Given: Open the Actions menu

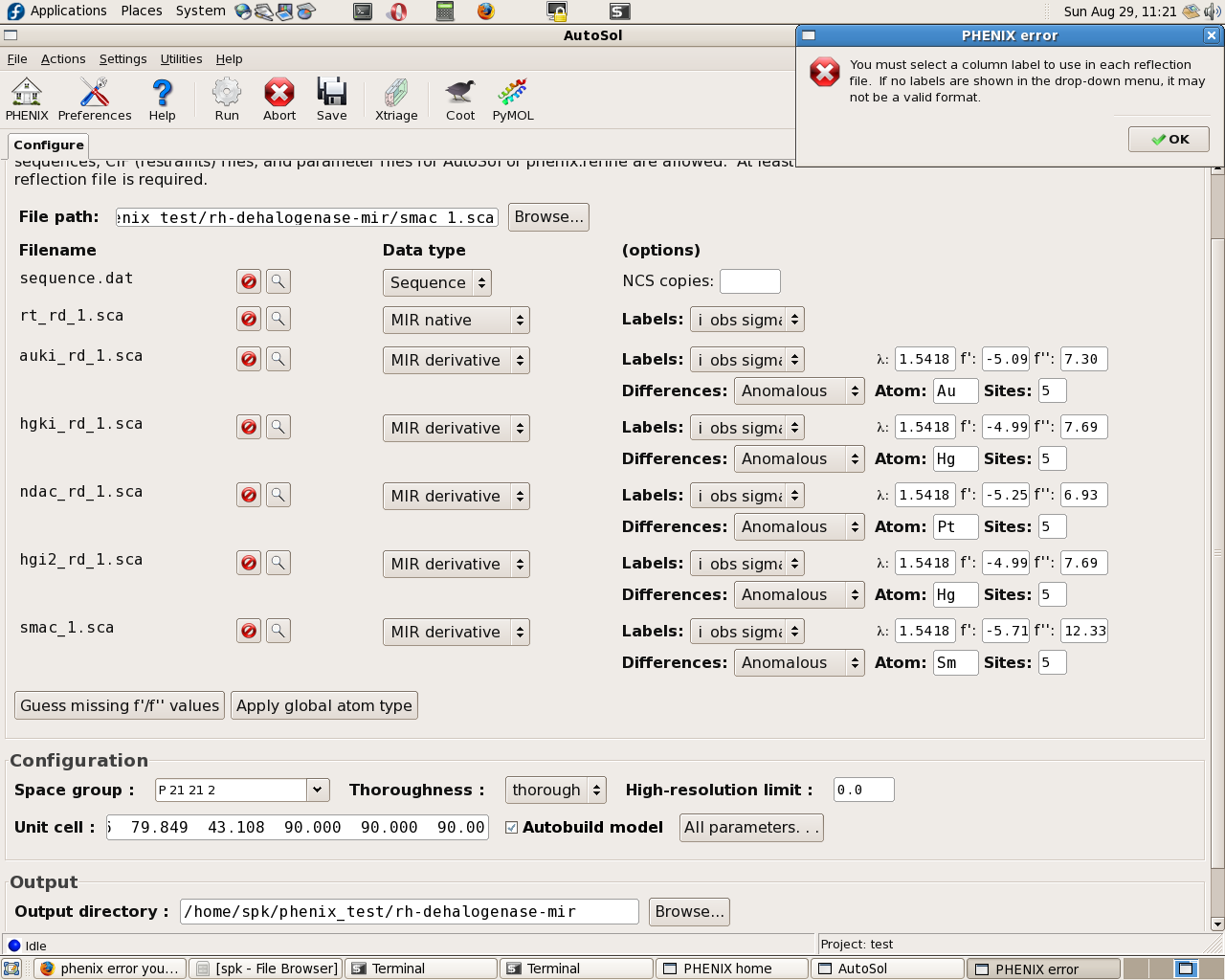Looking at the screenshot, I should (x=63, y=59).
